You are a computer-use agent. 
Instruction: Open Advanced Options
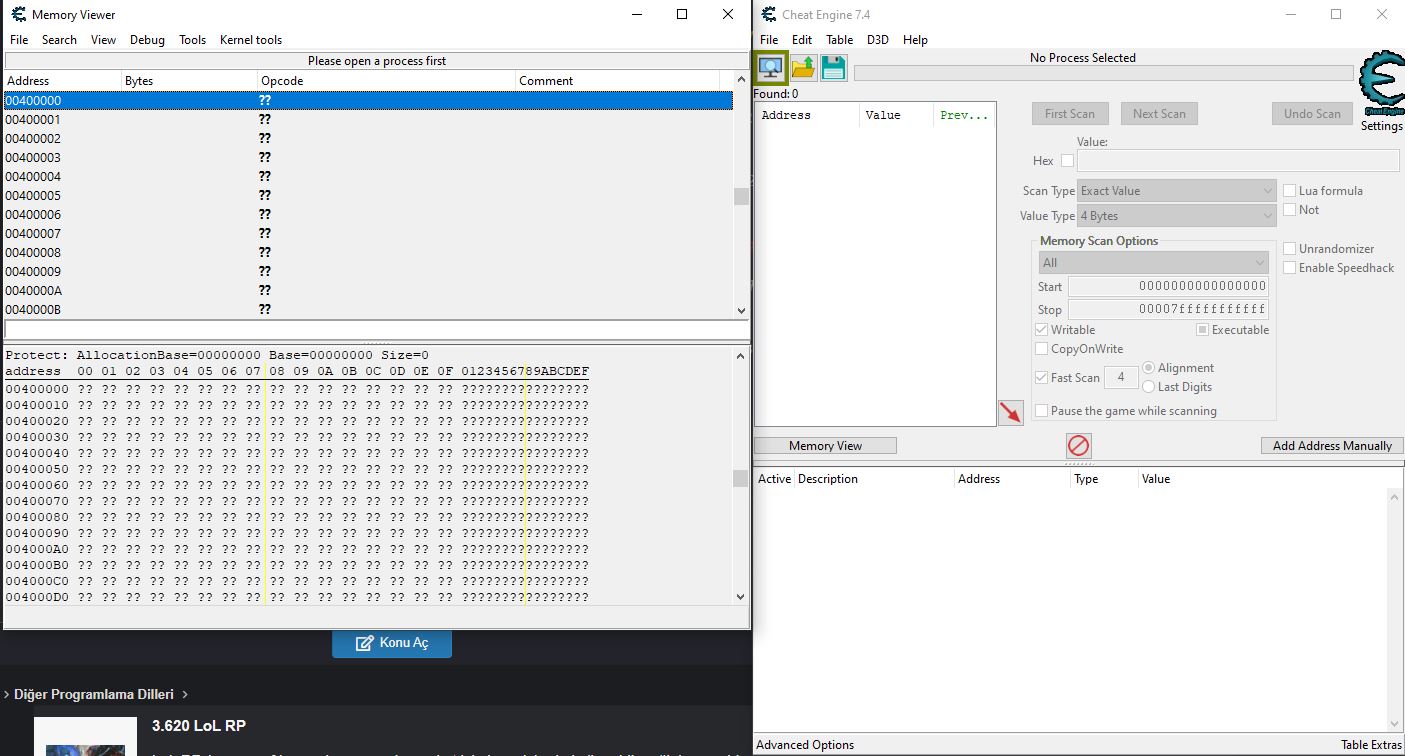click(805, 745)
